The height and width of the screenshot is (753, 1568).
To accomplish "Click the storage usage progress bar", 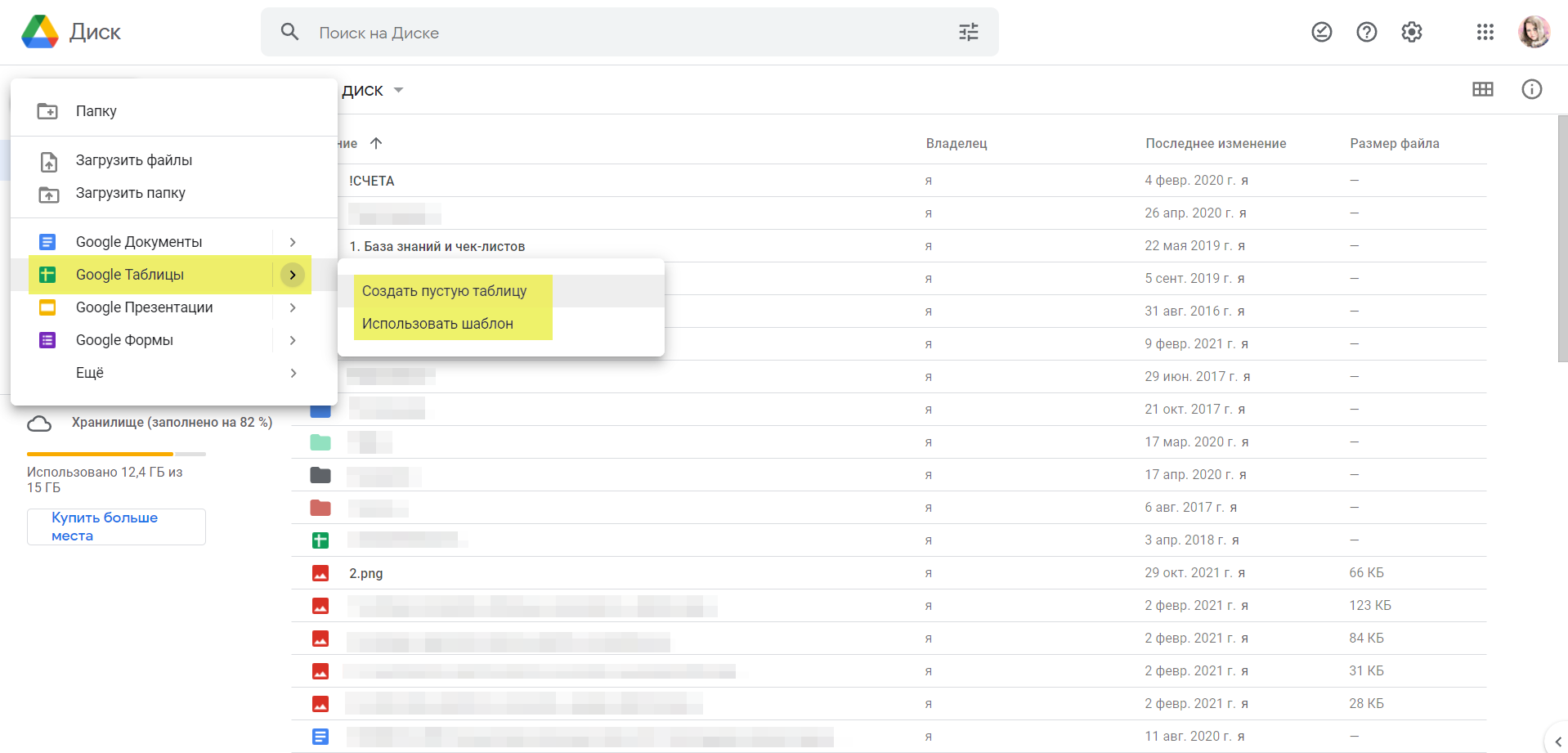I will coord(116,454).
